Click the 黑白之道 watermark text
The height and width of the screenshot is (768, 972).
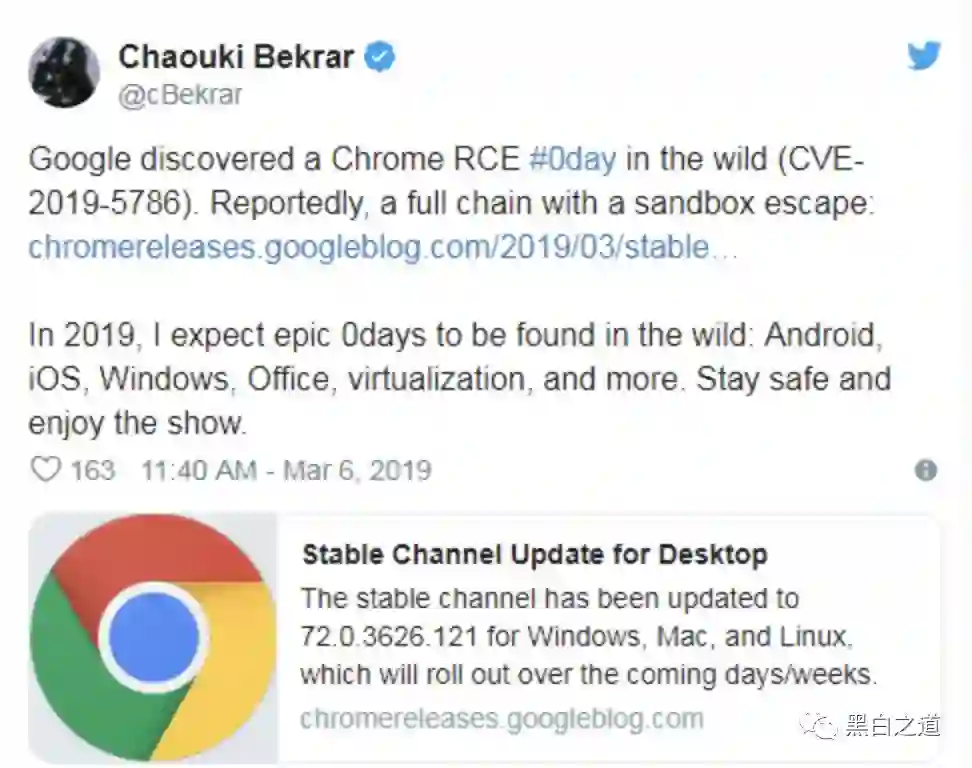(x=892, y=726)
